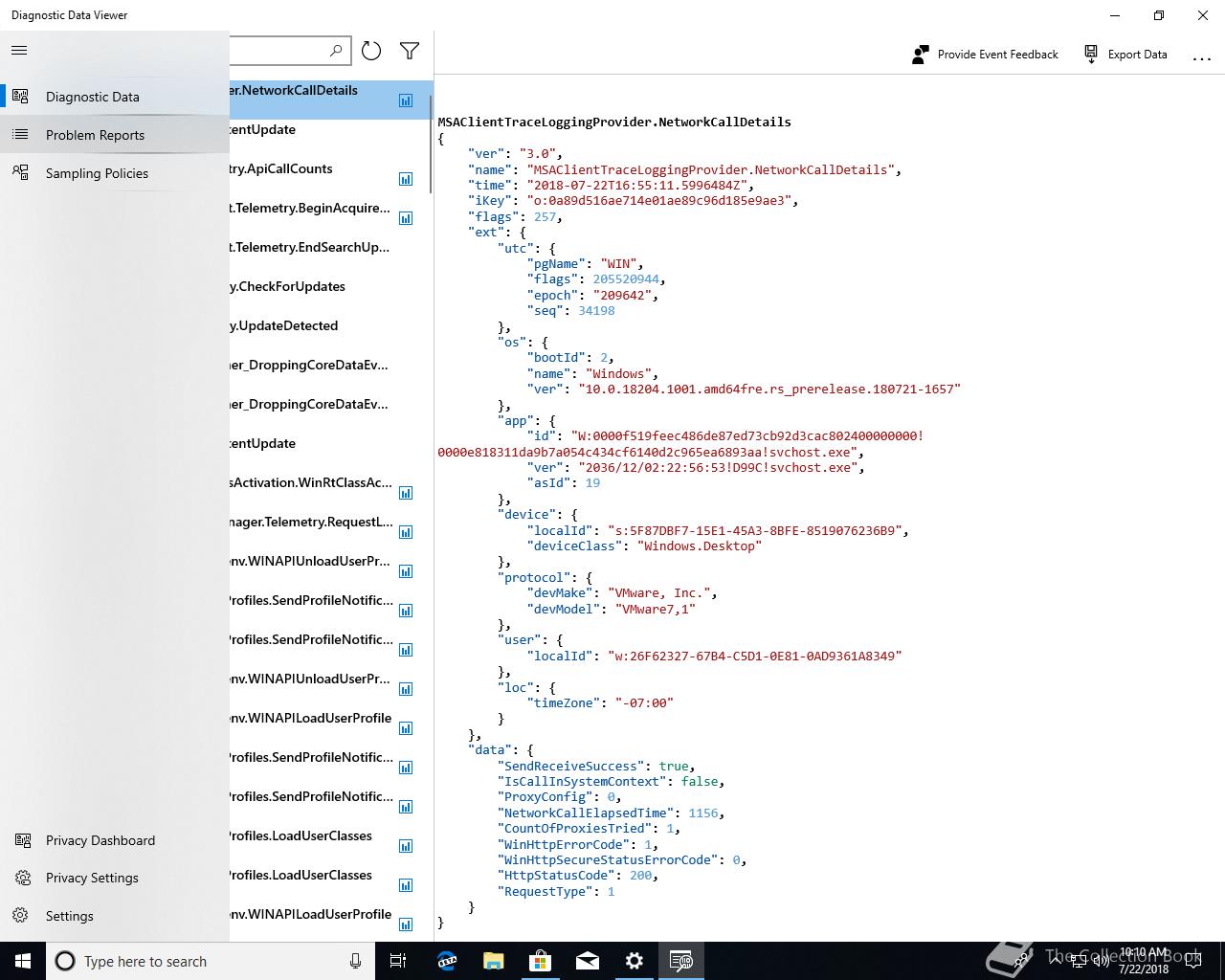Click the Sampling Policies sidebar icon
The width and height of the screenshot is (1225, 980).
tap(21, 173)
